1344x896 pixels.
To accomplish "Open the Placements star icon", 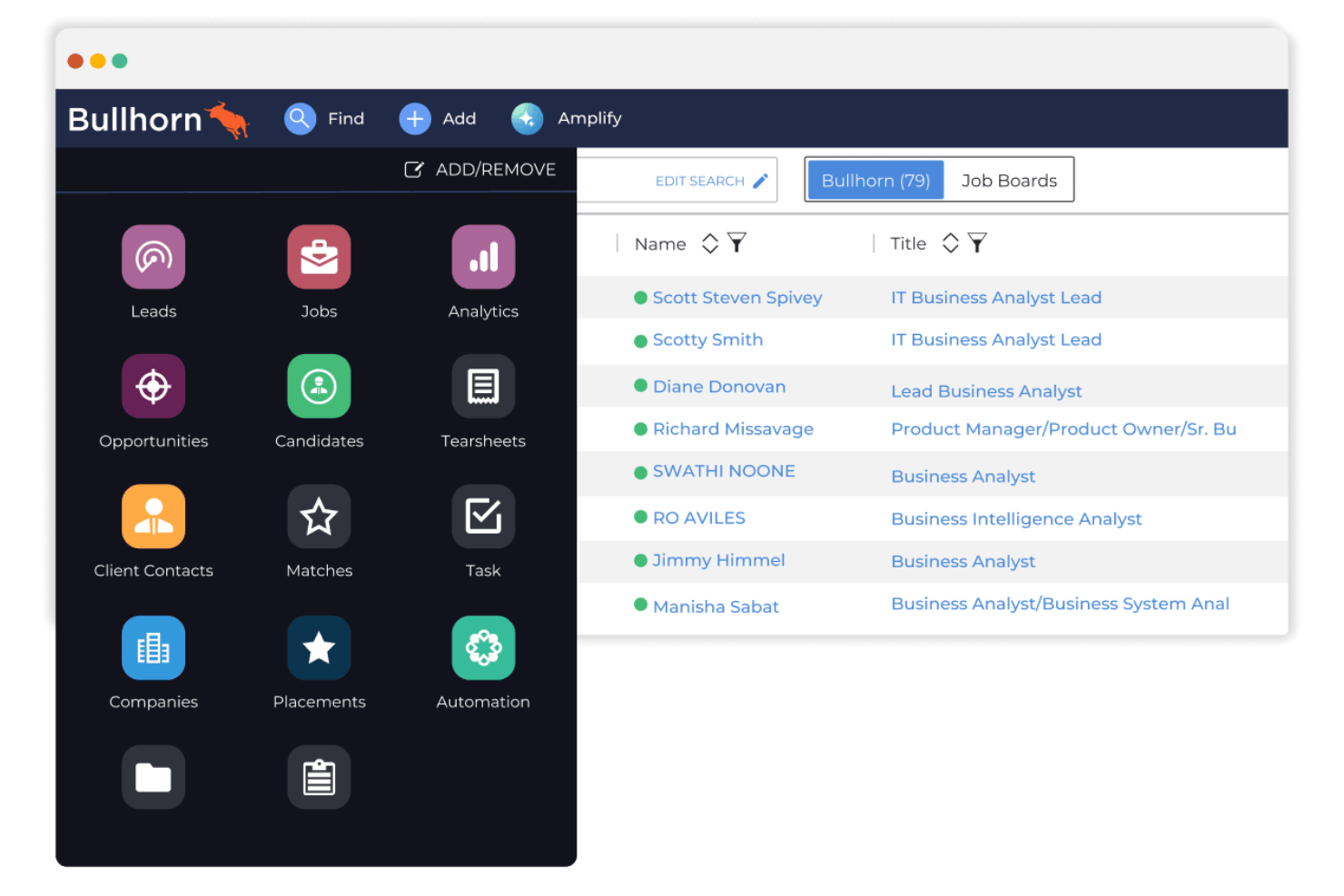I will click(x=319, y=648).
